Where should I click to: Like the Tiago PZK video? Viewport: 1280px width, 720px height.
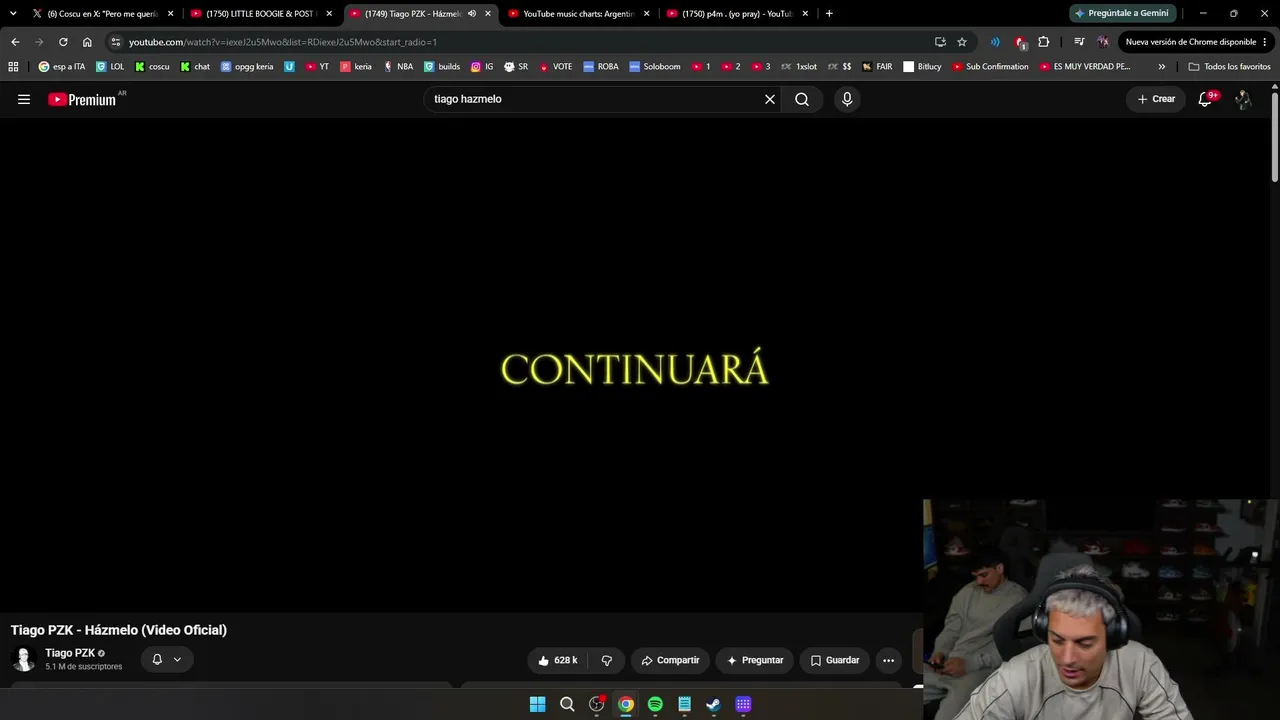[558, 660]
